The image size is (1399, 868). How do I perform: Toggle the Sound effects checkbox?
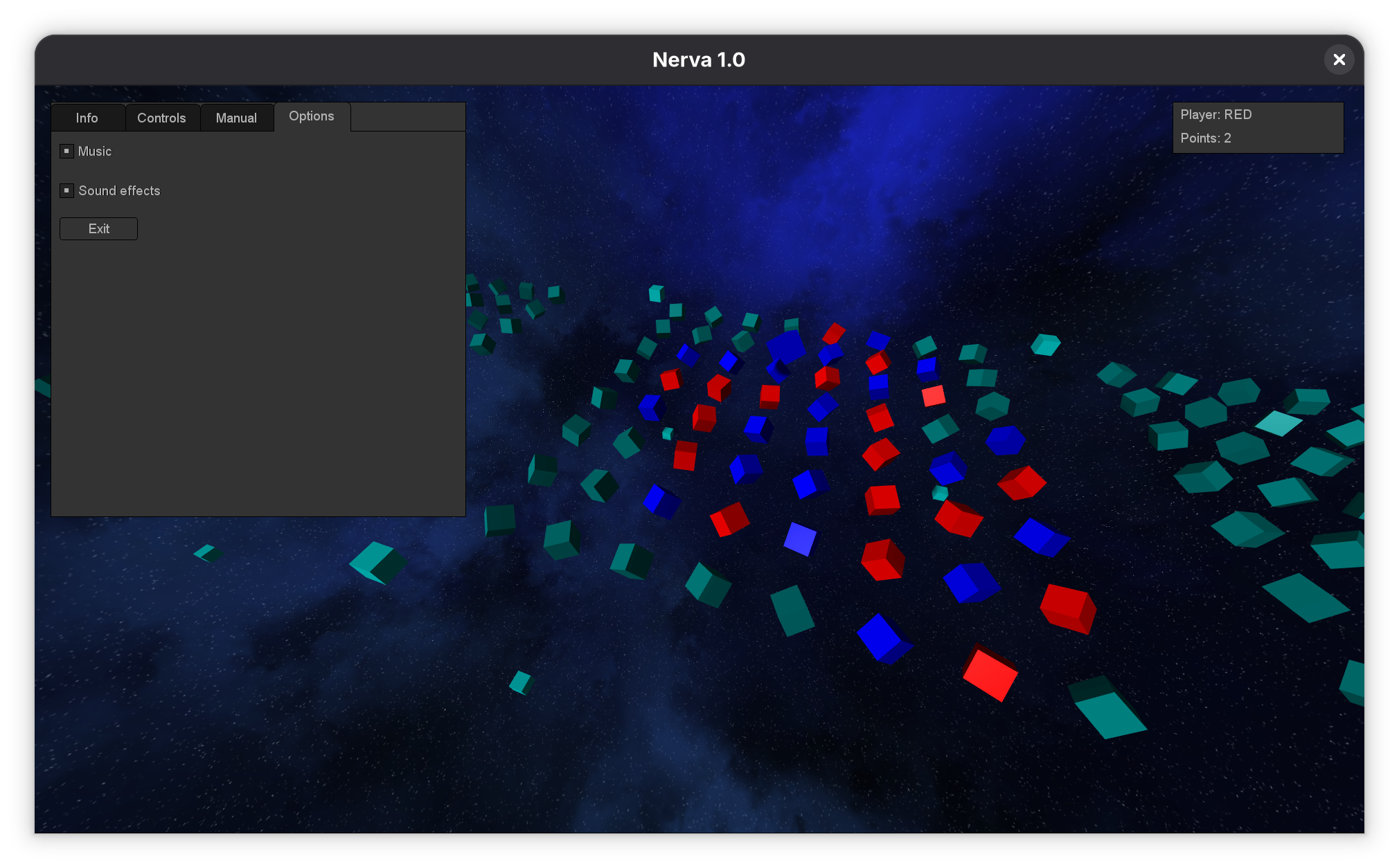[67, 190]
